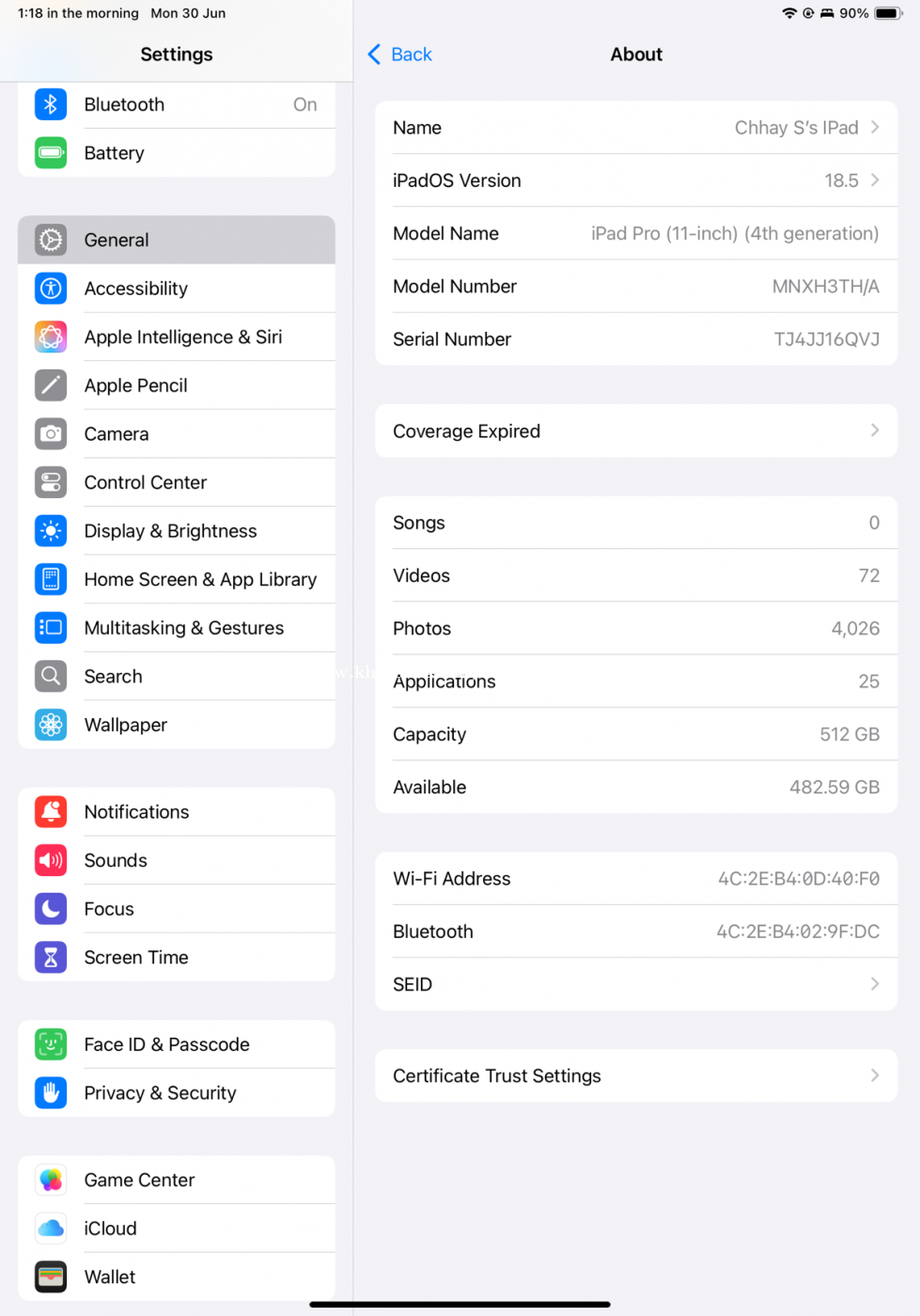920x1316 pixels.
Task: Go back with the Back button
Action: click(x=400, y=55)
